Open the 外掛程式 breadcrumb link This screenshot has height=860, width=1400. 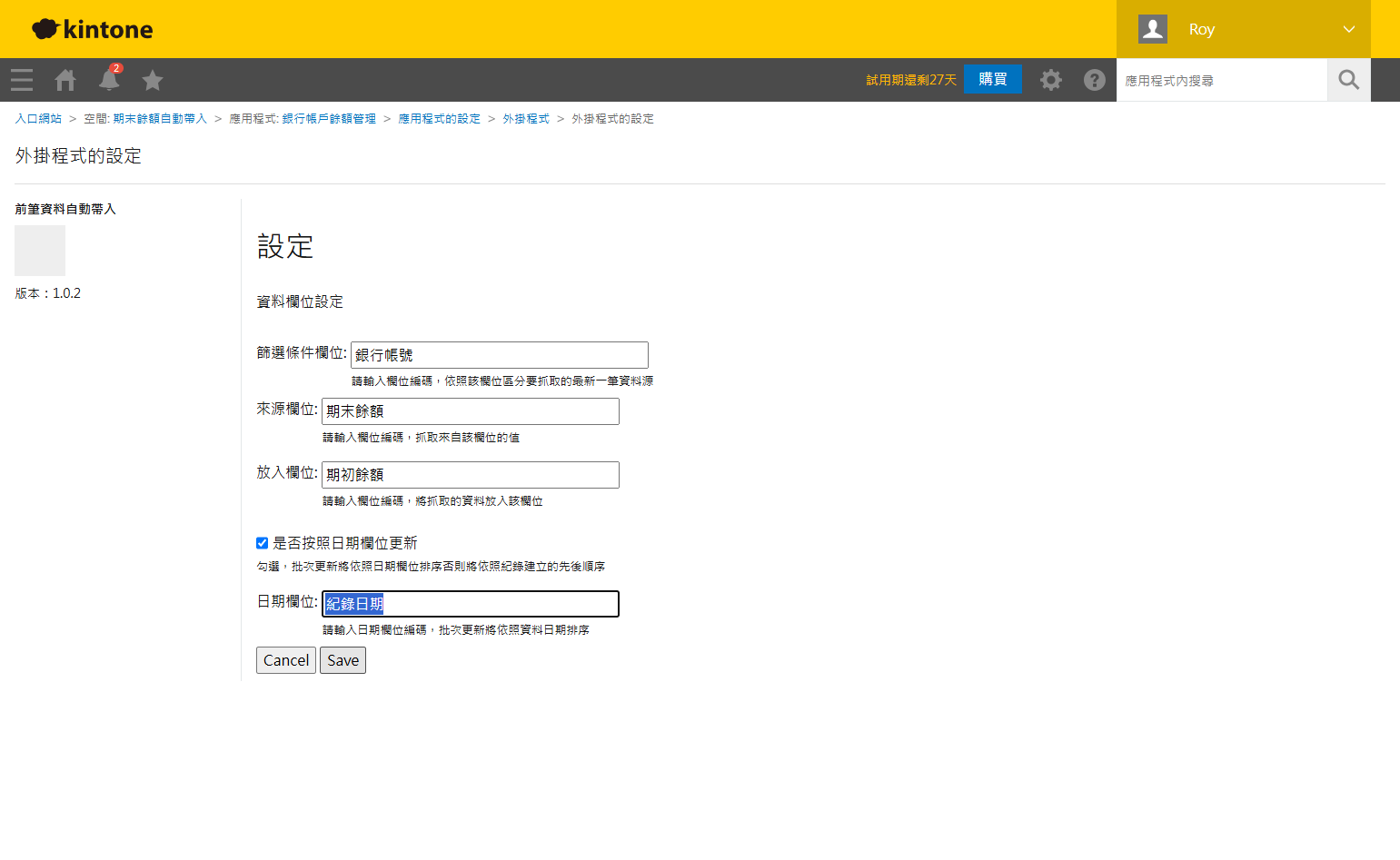pos(526,119)
